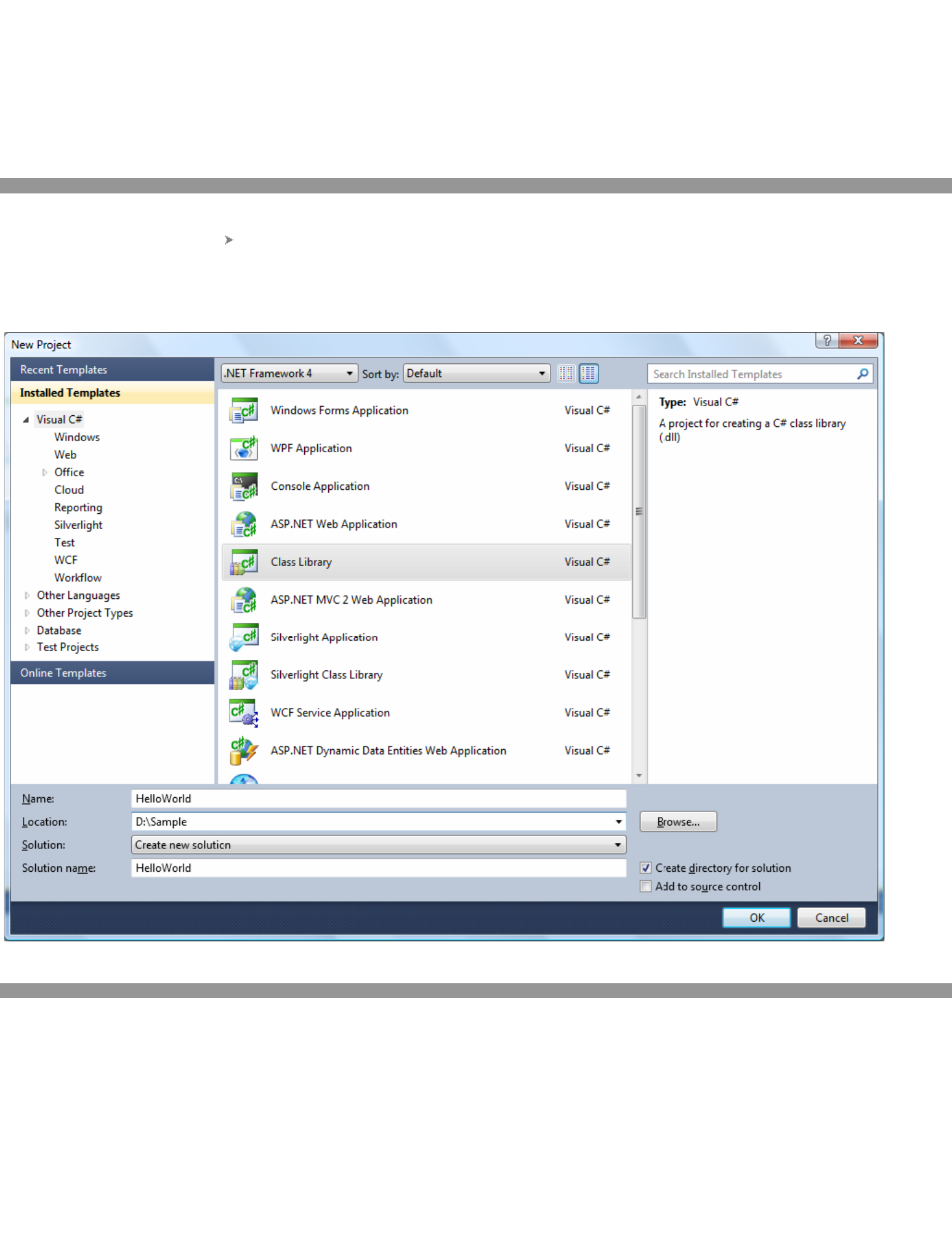Viewport: 952px width, 1234px height.
Task: Click the template list scrollbar thumb
Action: point(639,511)
